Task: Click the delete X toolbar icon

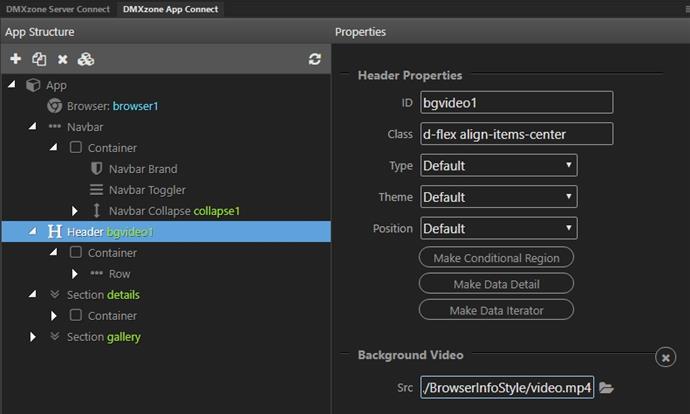Action: point(62,59)
